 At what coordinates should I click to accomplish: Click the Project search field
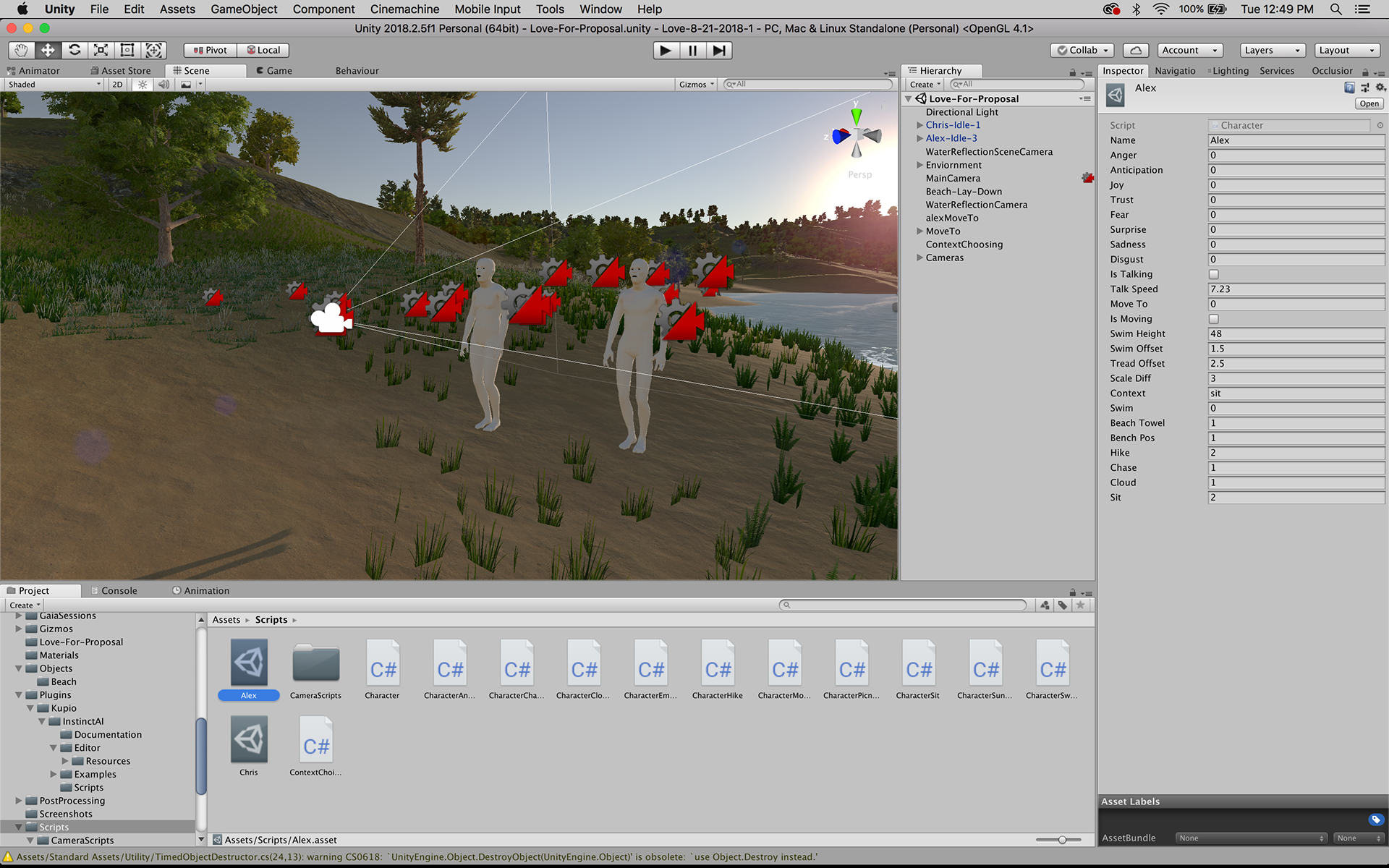(x=903, y=605)
